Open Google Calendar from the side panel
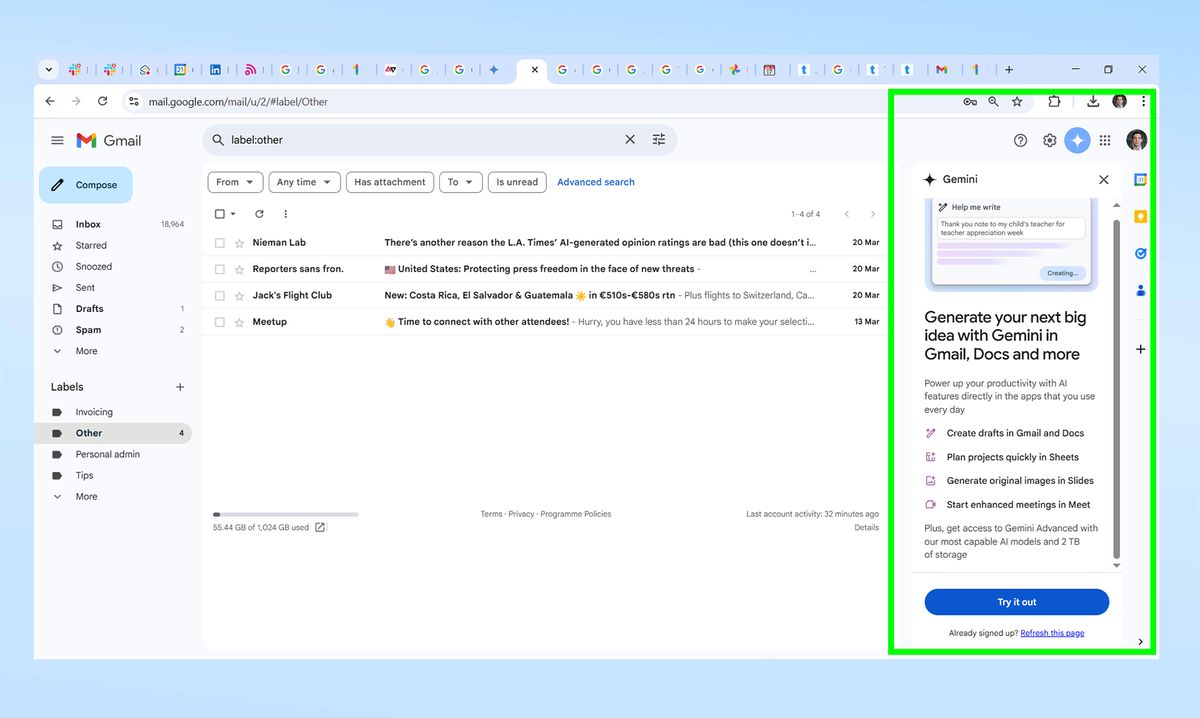1200x718 pixels. (x=1139, y=178)
